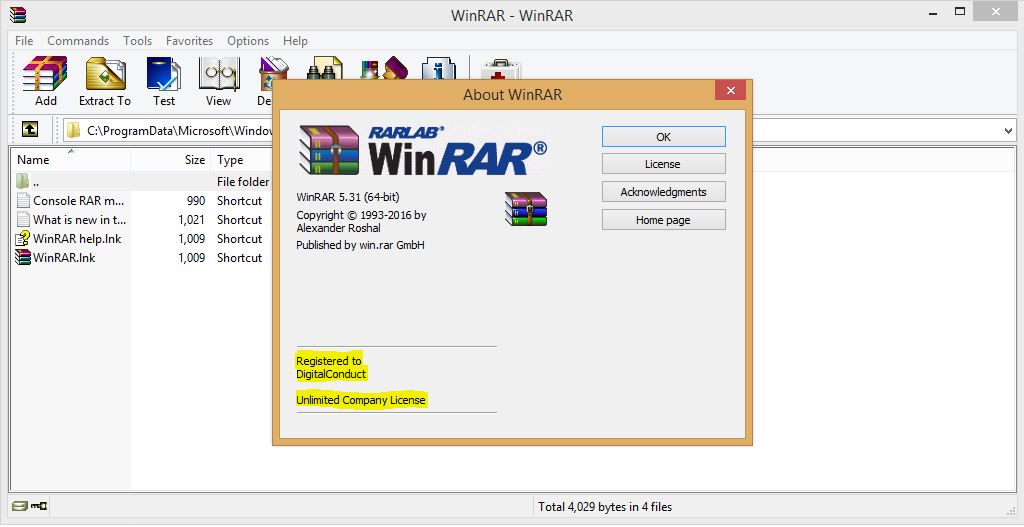
Task: Click the Repair first-aid kit toolbar icon
Action: point(500,69)
